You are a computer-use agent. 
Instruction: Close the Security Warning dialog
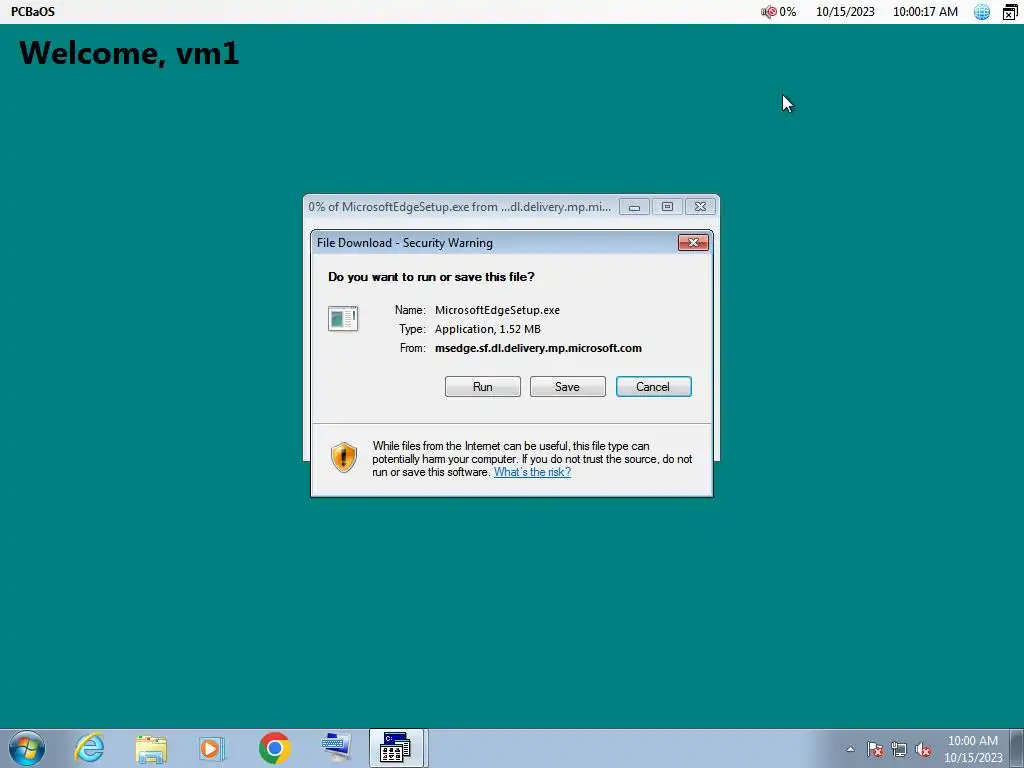pos(693,243)
